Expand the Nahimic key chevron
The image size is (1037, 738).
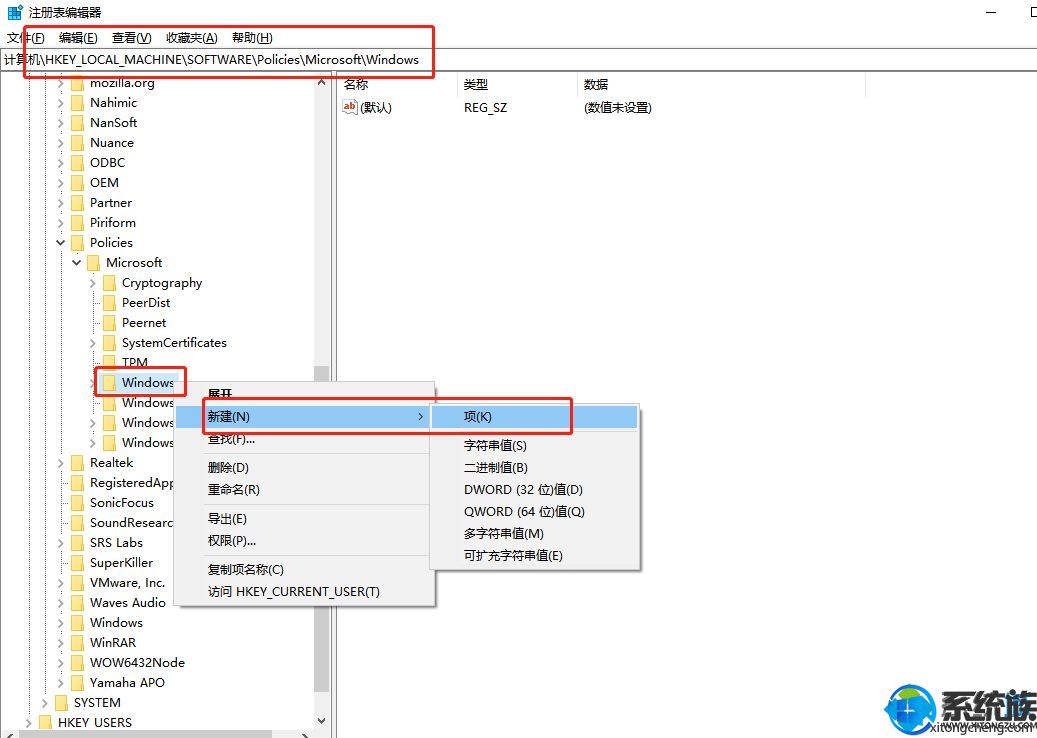coord(60,103)
